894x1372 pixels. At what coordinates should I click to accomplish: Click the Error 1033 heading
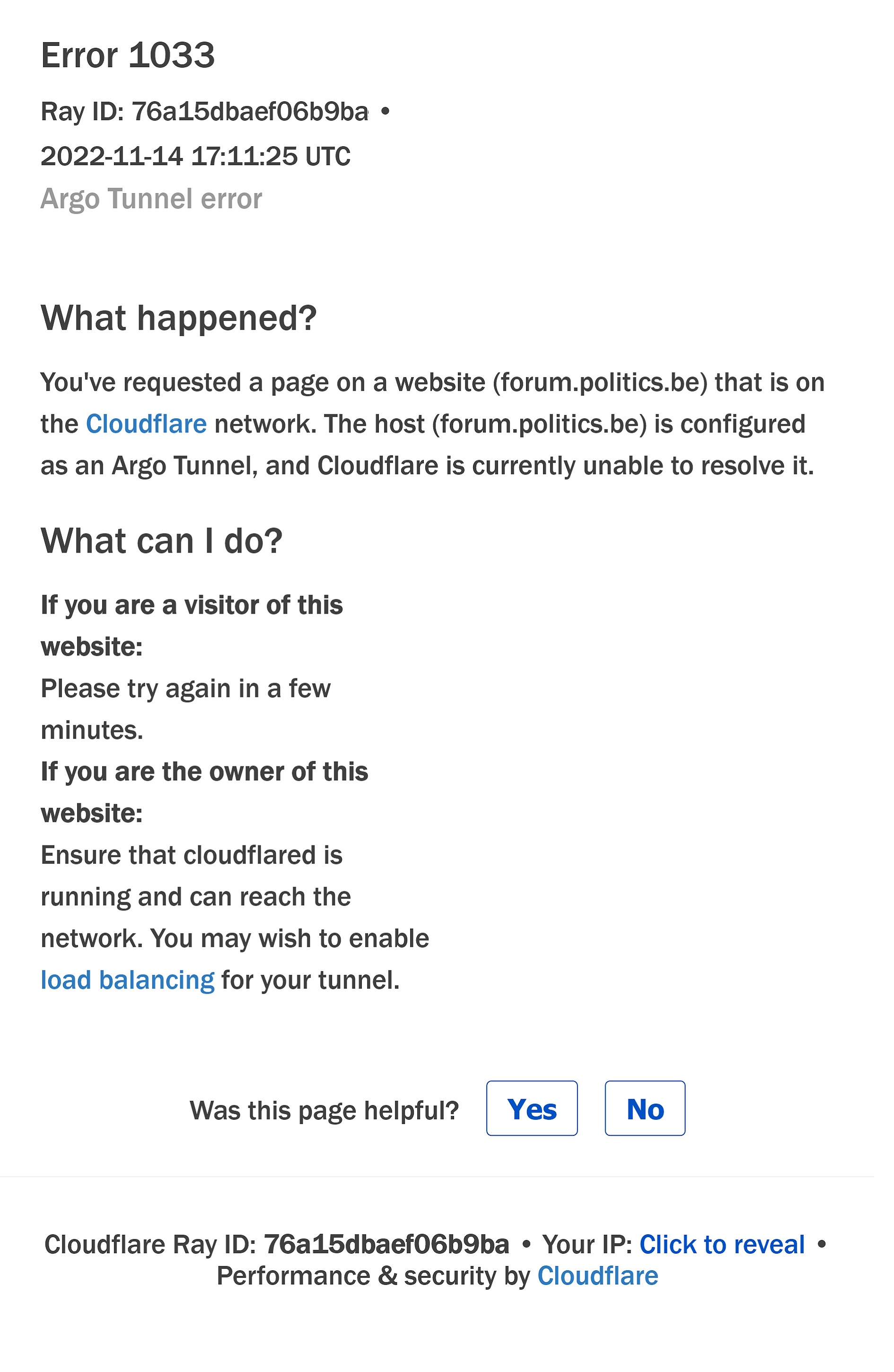point(127,55)
